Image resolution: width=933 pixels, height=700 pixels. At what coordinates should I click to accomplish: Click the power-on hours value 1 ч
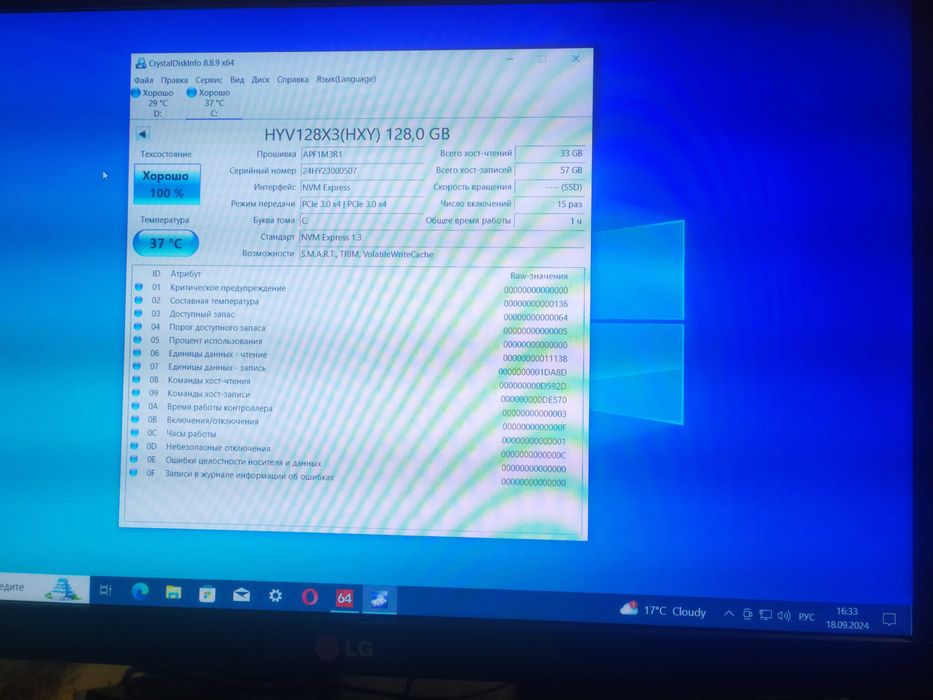pos(550,221)
